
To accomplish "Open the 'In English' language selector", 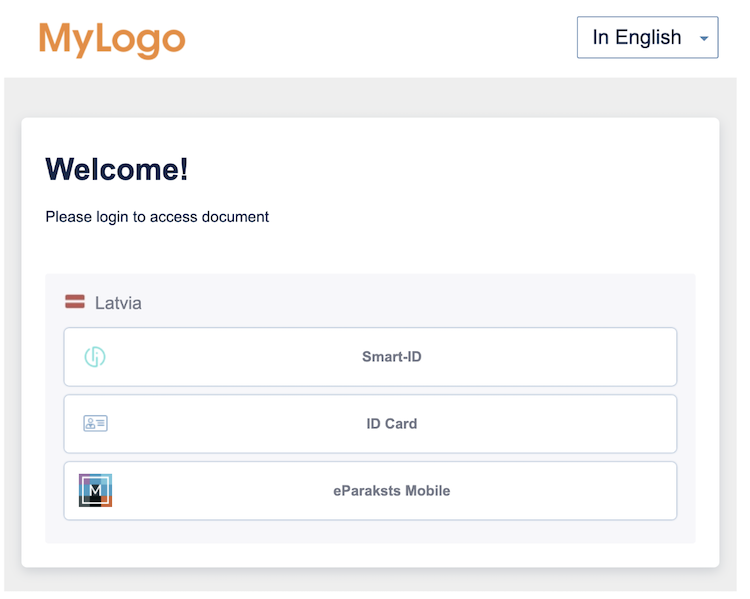I will coord(646,38).
